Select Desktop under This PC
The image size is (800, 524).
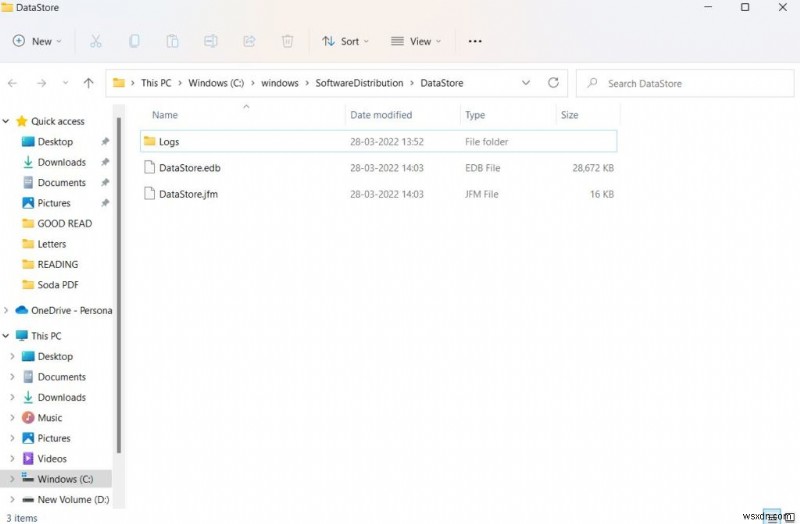pyautogui.click(x=55, y=357)
